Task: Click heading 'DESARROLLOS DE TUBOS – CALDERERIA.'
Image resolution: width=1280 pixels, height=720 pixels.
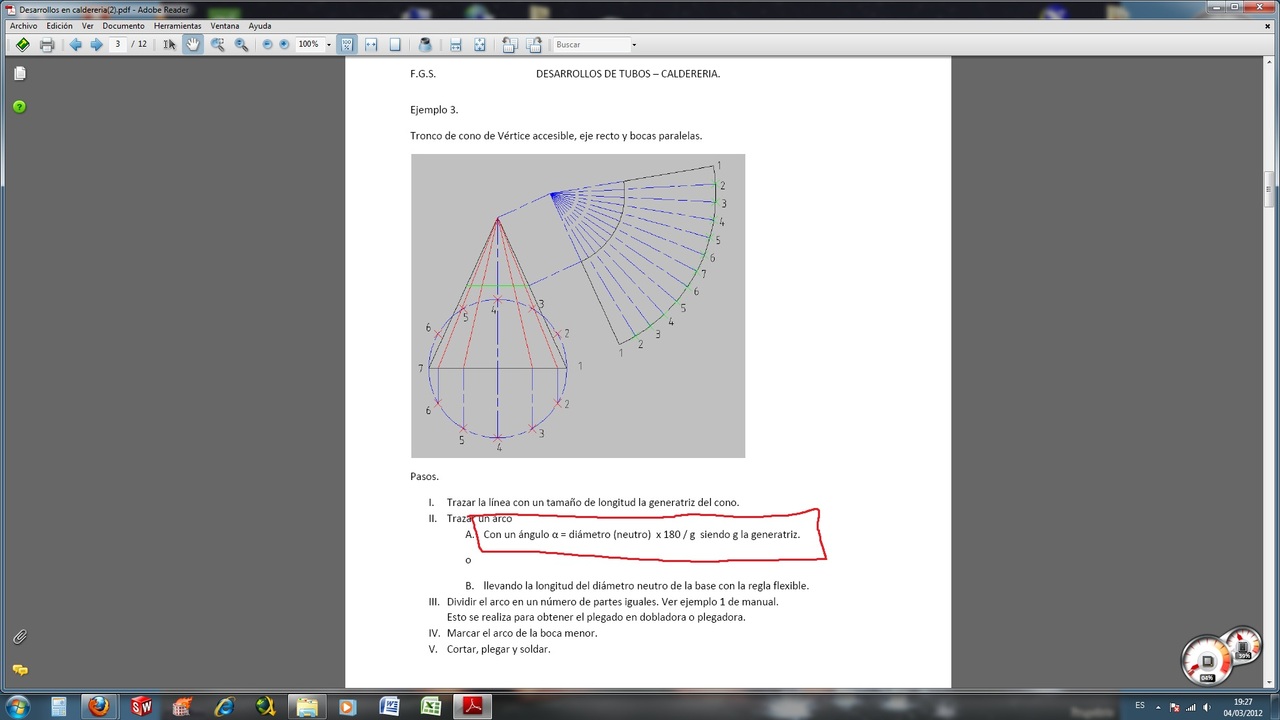Action: click(x=628, y=73)
